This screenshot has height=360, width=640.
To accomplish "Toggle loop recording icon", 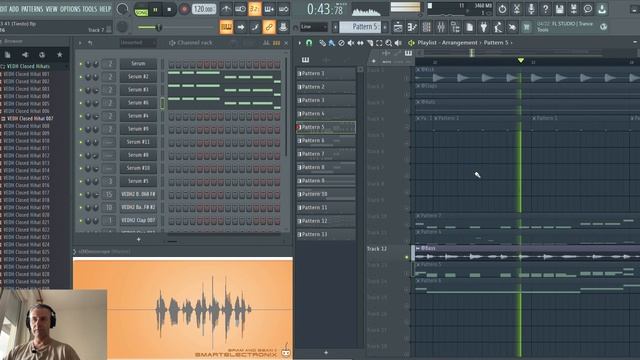I will click(x=284, y=9).
